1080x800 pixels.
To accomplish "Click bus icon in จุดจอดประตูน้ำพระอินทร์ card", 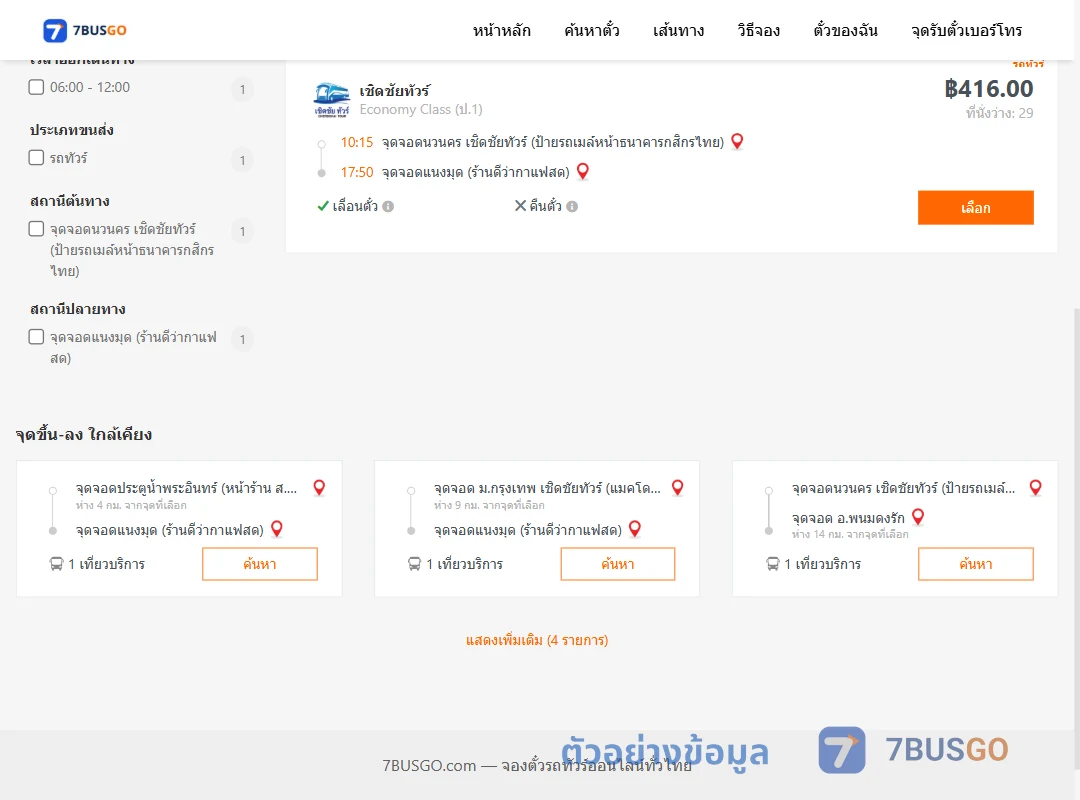I will [56, 564].
